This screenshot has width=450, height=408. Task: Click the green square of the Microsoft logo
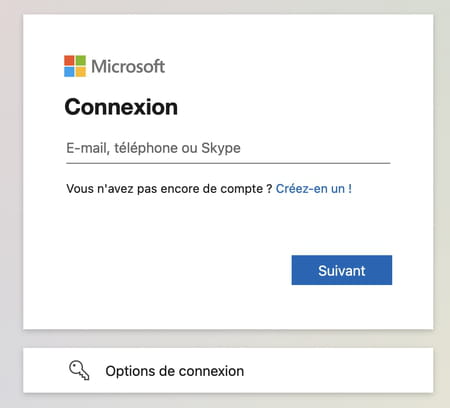pyautogui.click(x=81, y=60)
